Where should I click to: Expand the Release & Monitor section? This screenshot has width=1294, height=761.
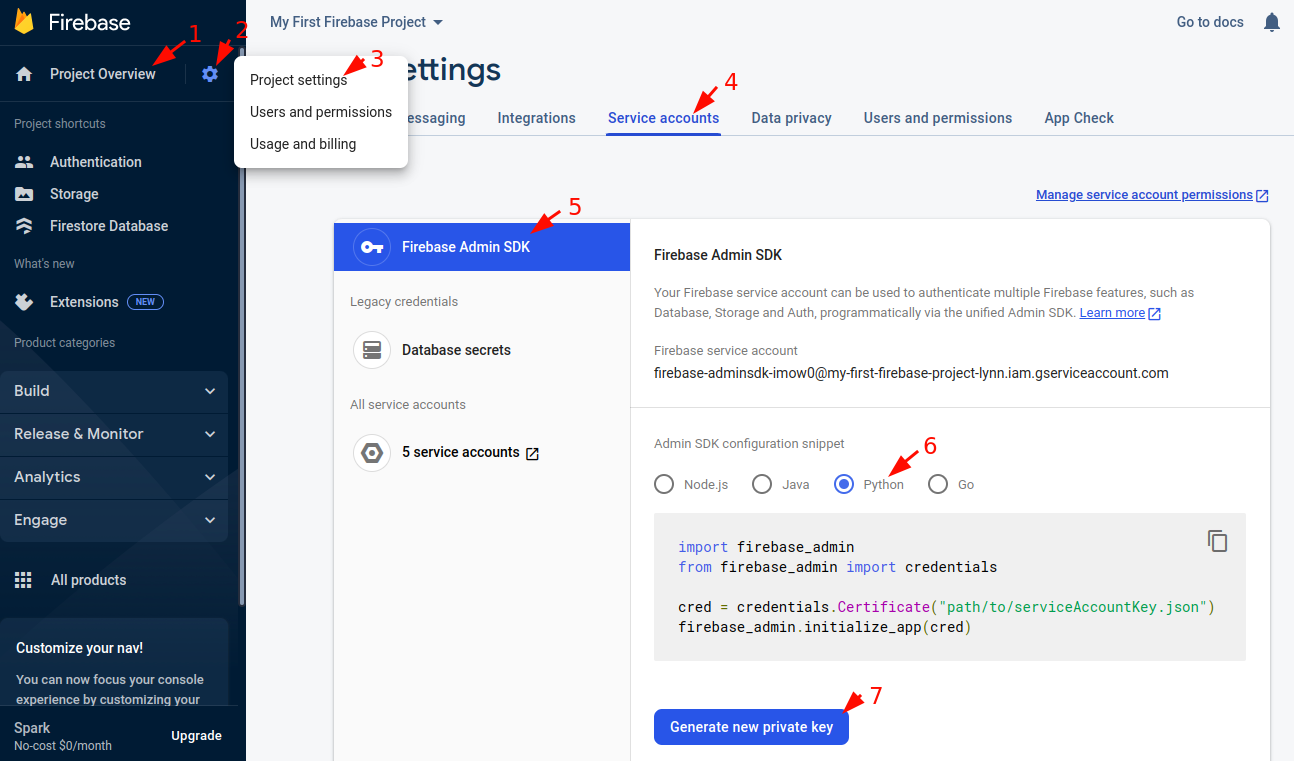(114, 434)
